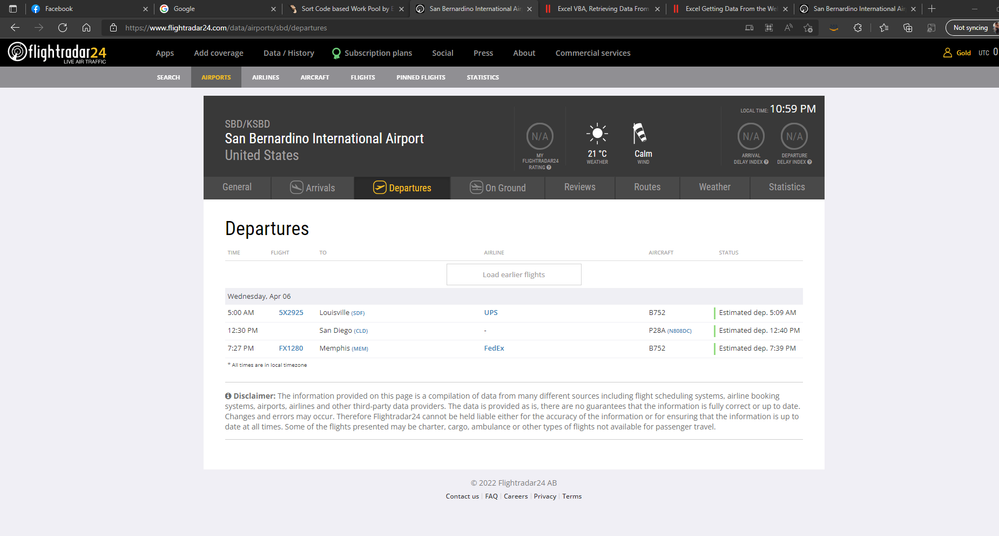Click the Gold account user icon
This screenshot has width=999, height=536.
click(947, 53)
